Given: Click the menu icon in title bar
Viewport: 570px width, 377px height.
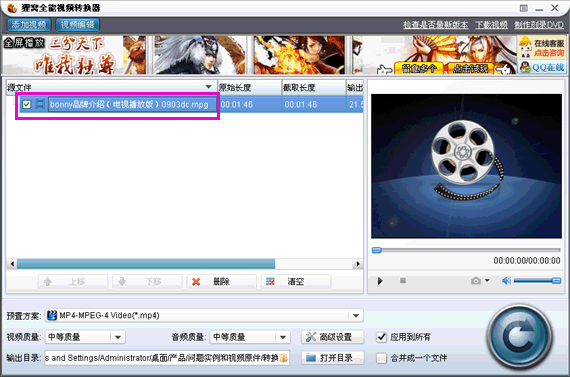Looking at the screenshot, I should (x=524, y=8).
